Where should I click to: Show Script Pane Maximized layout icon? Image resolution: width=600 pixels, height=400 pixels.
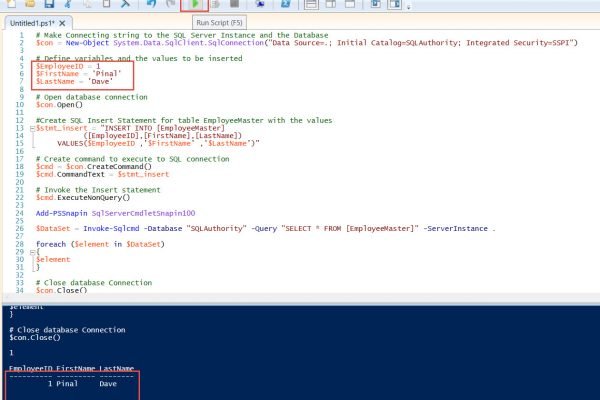click(349, 4)
